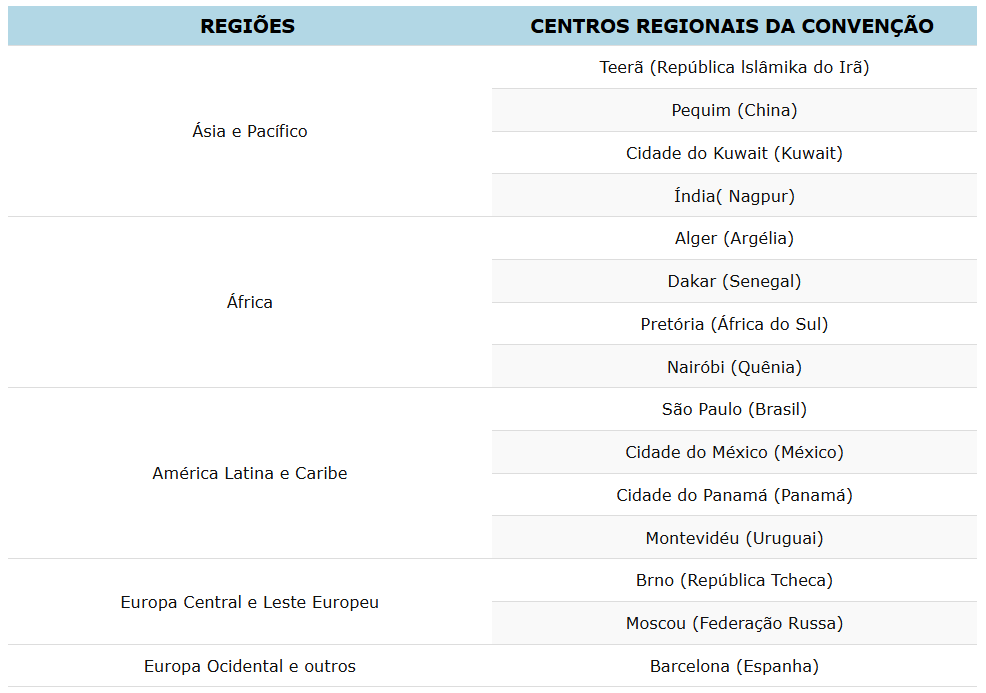Select the África region cell
Viewport: 986px width, 693px height.
[x=250, y=302]
